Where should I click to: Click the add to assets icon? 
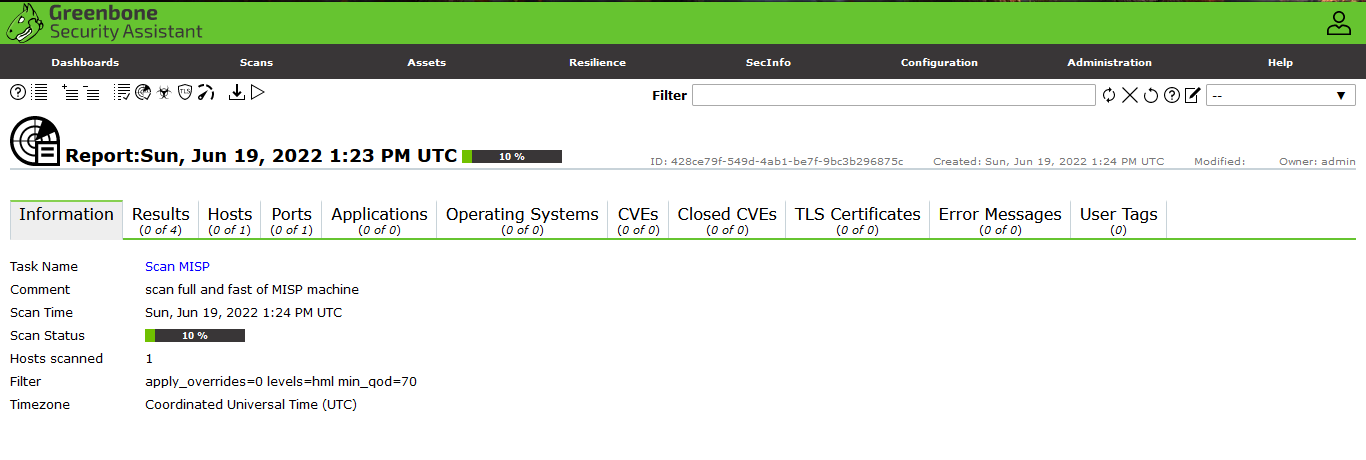pyautogui.click(x=70, y=92)
